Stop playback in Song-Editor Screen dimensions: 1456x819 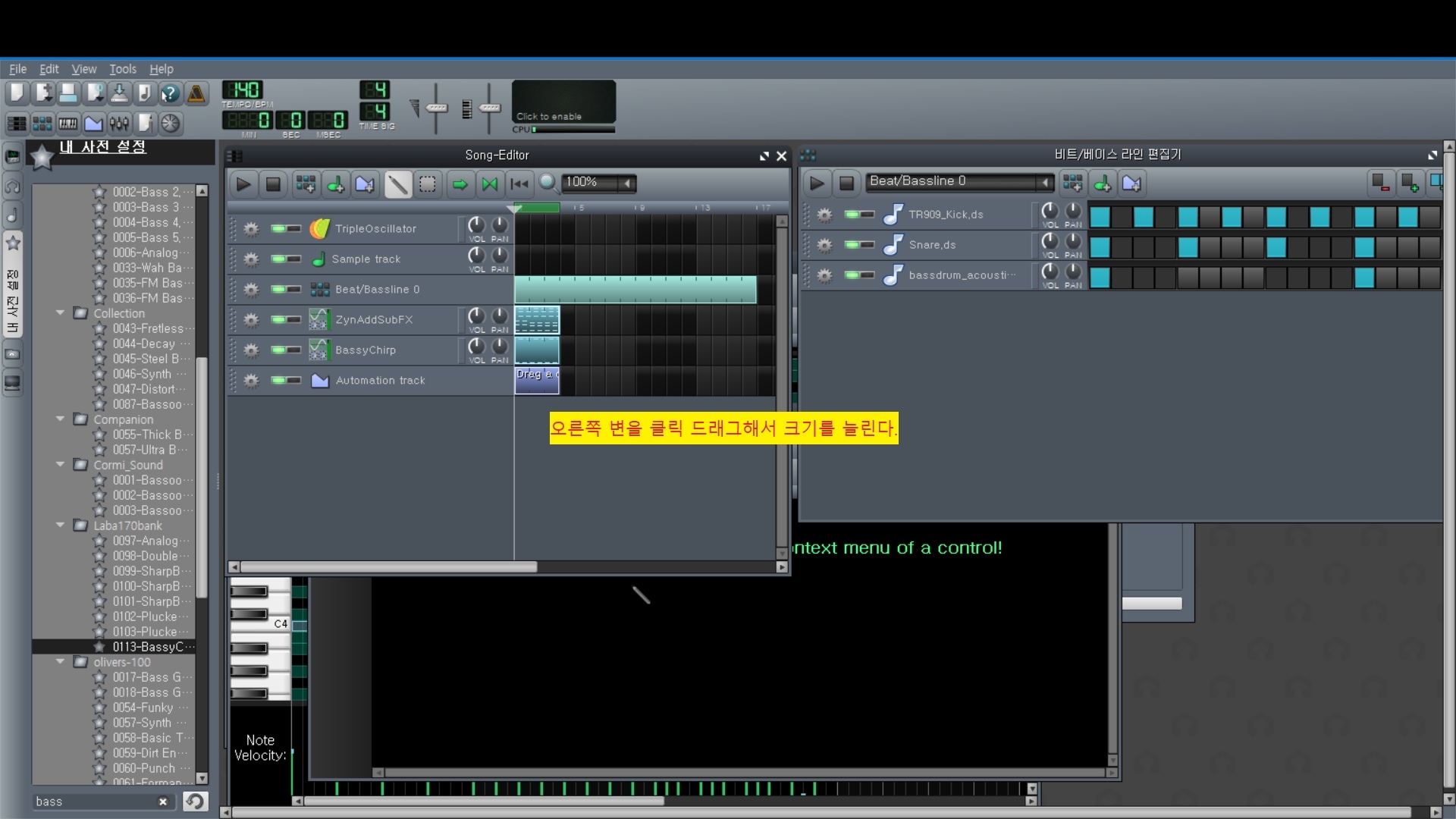click(273, 184)
